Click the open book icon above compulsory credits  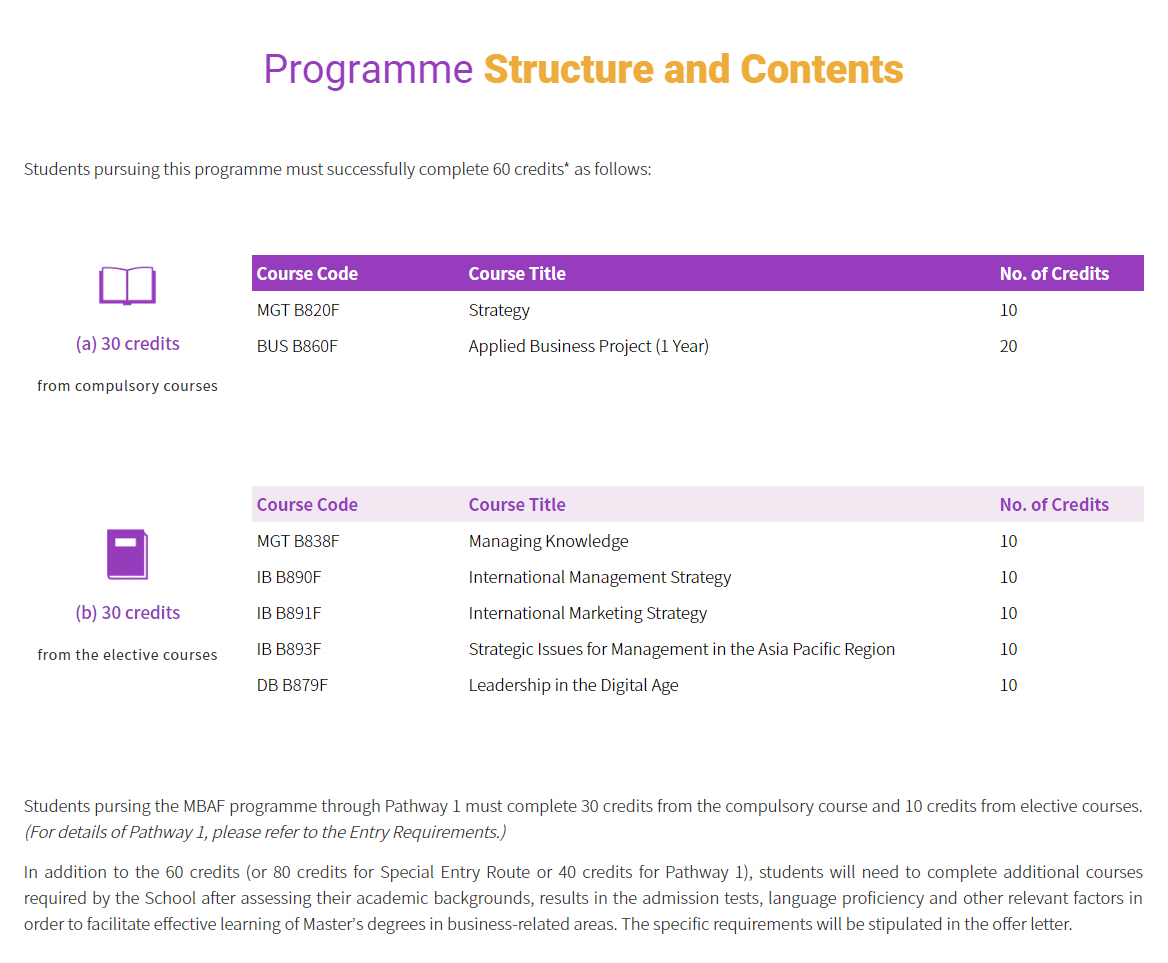point(127,286)
